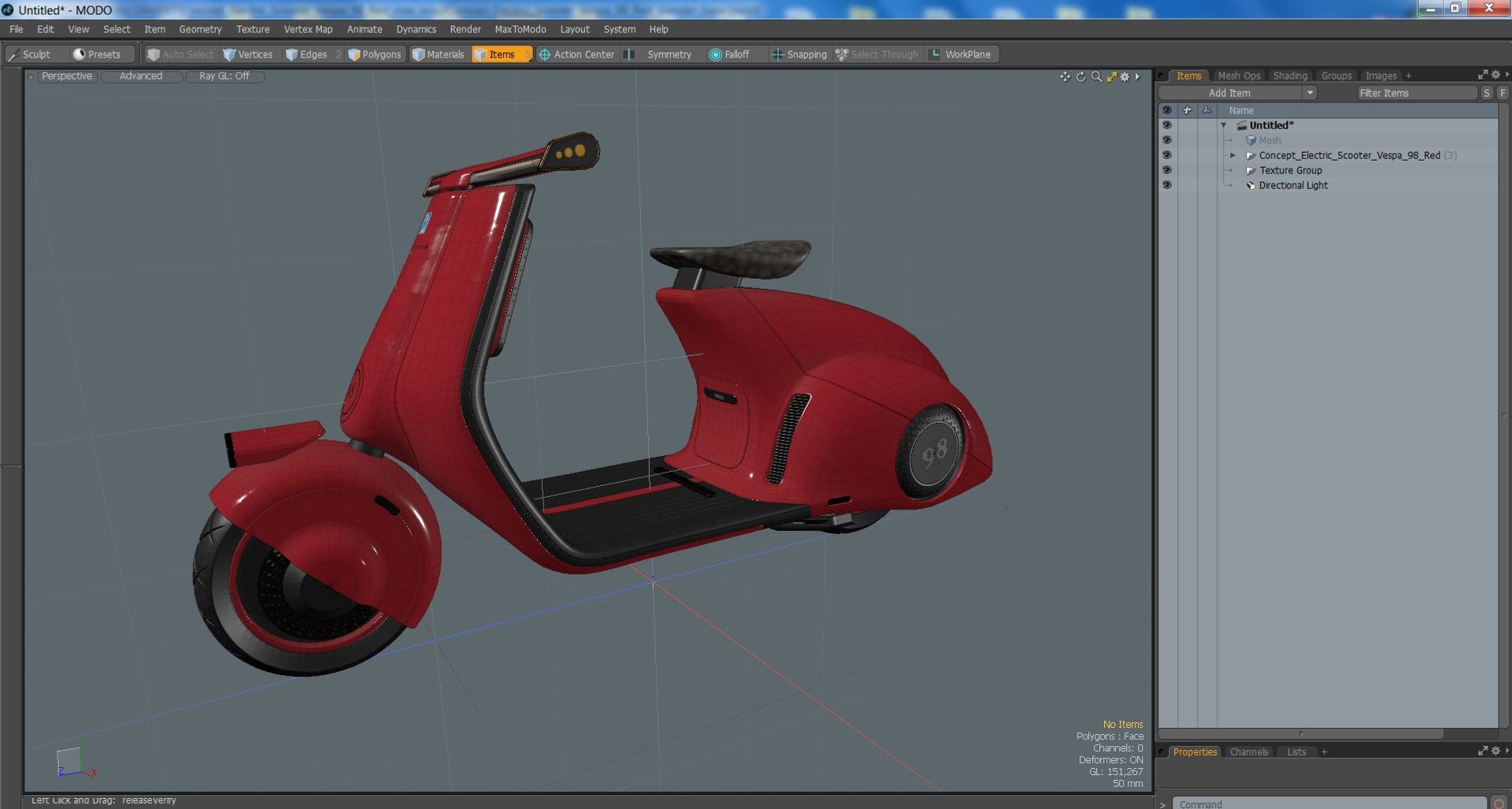Open Action Center options
Image resolution: width=1512 pixels, height=809 pixels.
point(576,54)
